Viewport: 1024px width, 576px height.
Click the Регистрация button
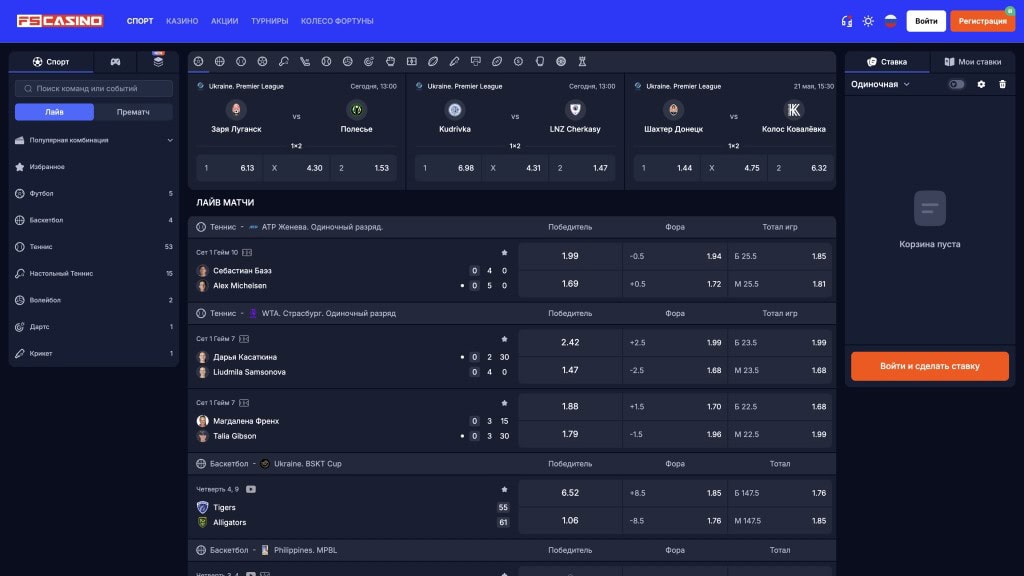tap(982, 21)
